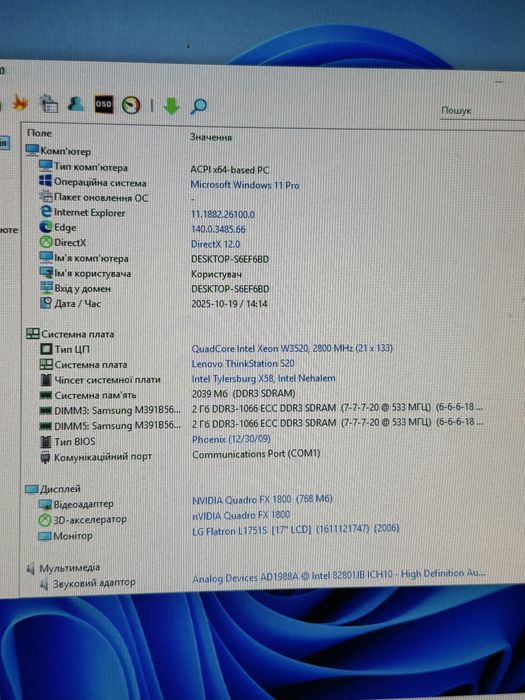Select the Комп'ютер section header
The height and width of the screenshot is (700, 525).
[58, 151]
